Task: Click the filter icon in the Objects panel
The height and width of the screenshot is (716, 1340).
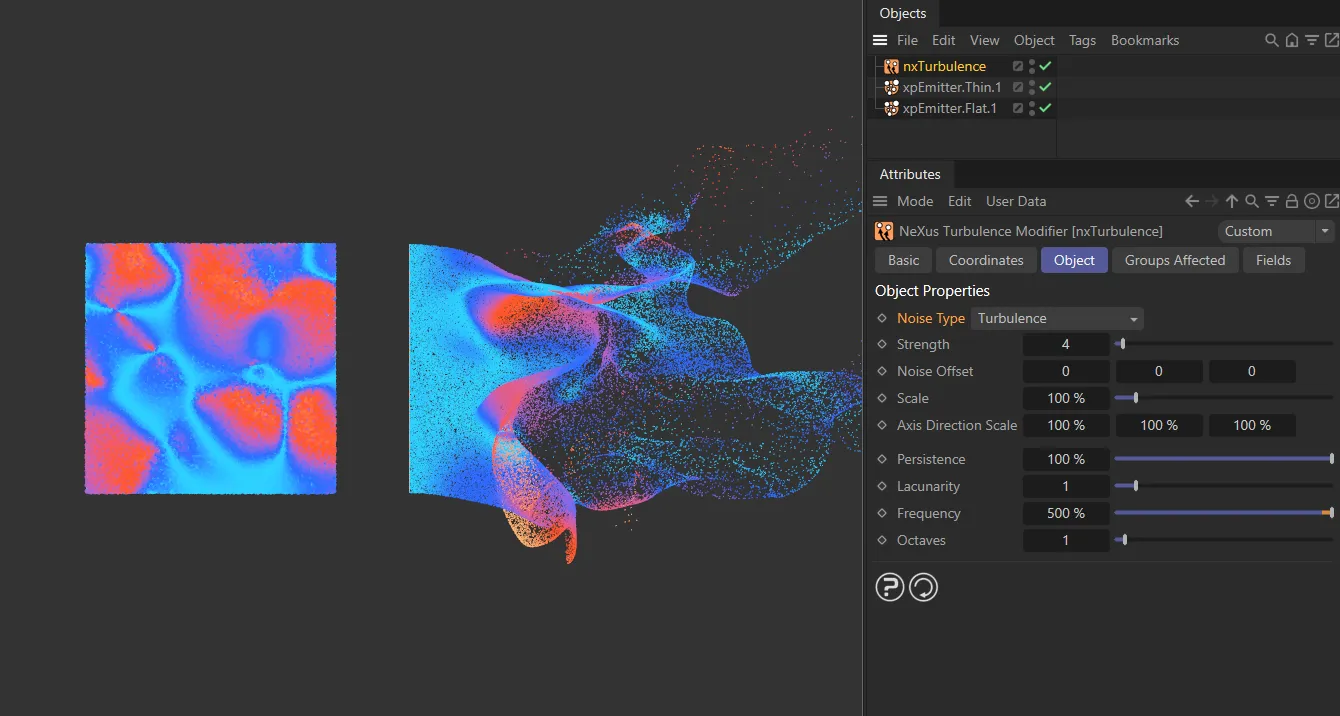Action: (1312, 40)
